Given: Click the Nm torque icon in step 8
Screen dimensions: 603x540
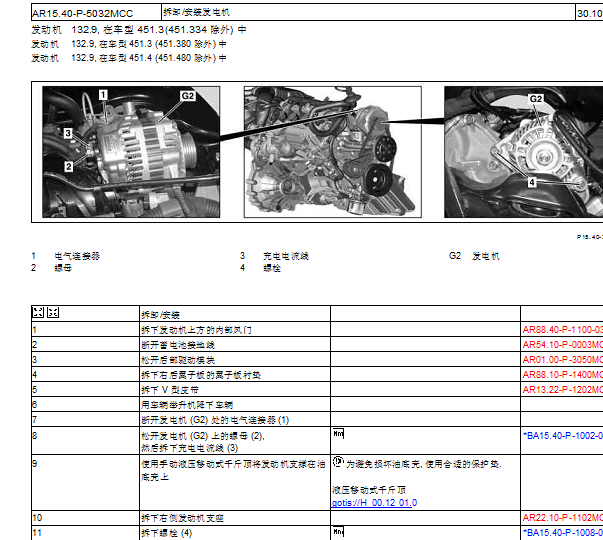Looking at the screenshot, I should [338, 433].
